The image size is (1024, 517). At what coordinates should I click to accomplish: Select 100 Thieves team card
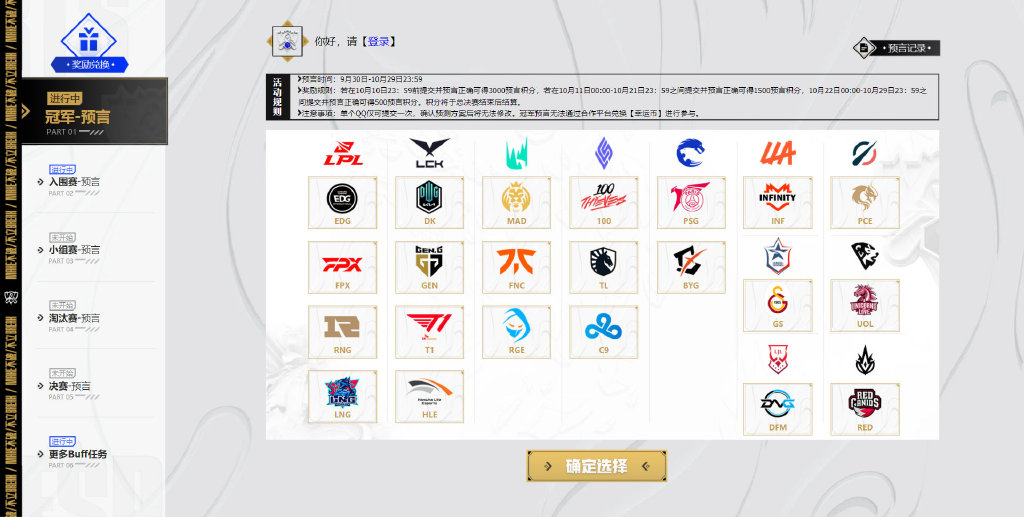pyautogui.click(x=603, y=202)
